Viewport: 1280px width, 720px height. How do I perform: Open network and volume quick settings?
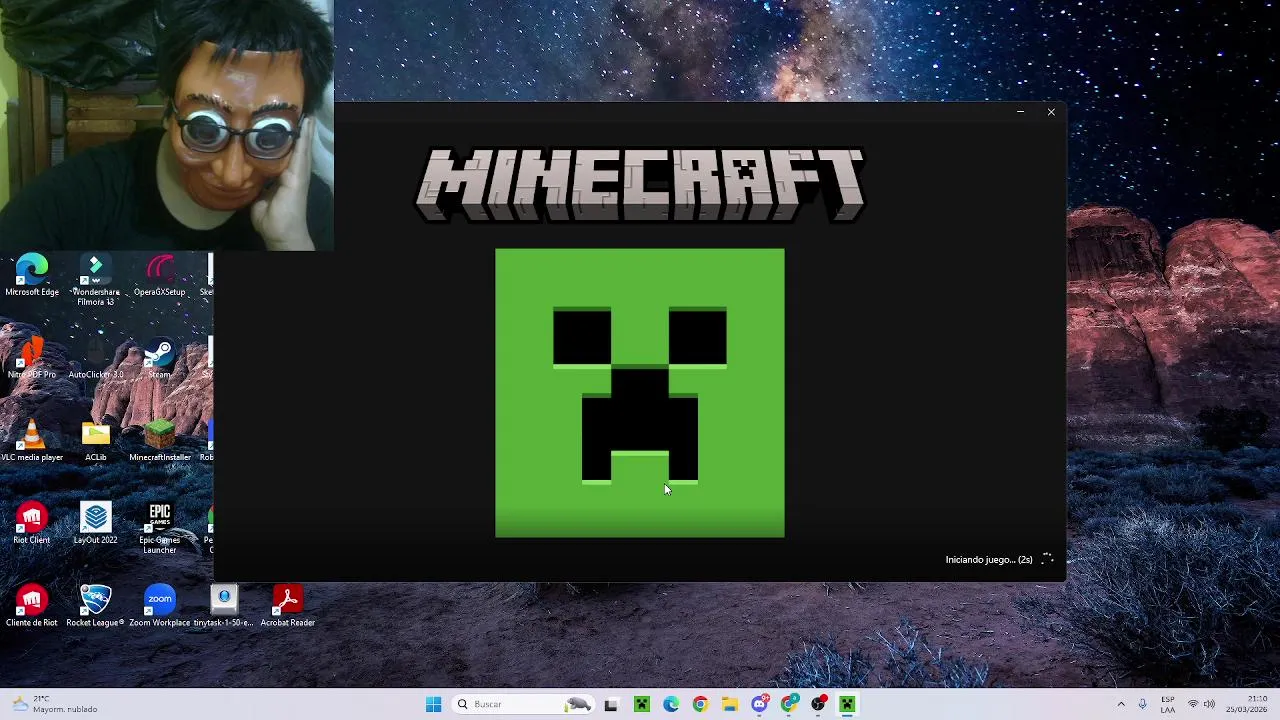coord(1201,704)
